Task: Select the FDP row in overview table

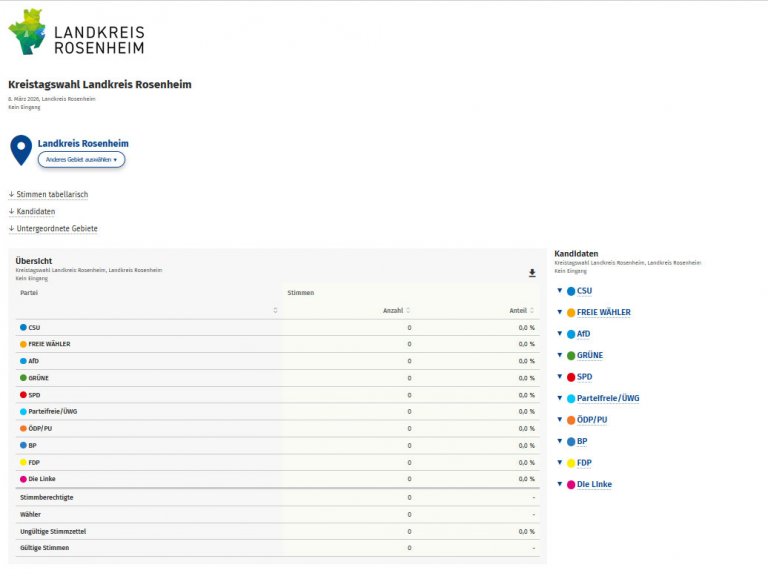Action: click(34, 462)
